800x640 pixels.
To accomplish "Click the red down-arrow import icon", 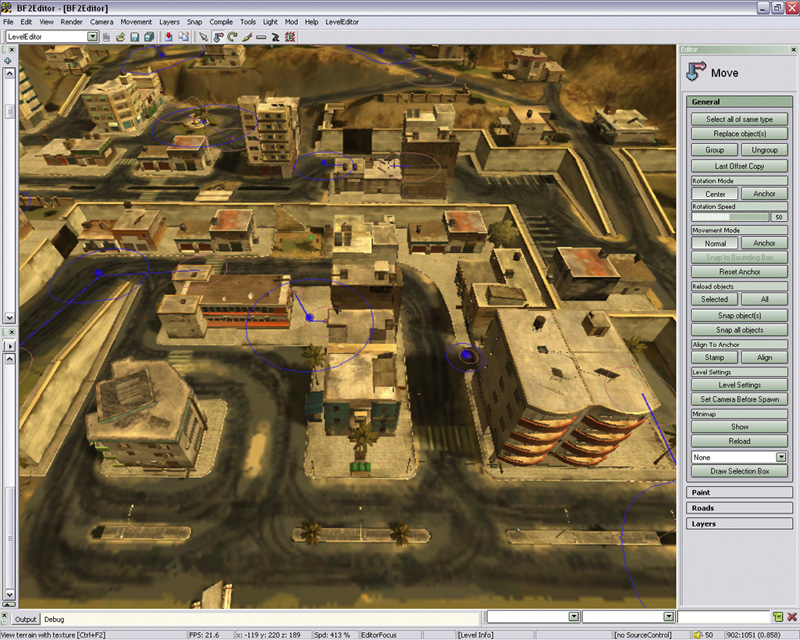I will click(x=168, y=37).
